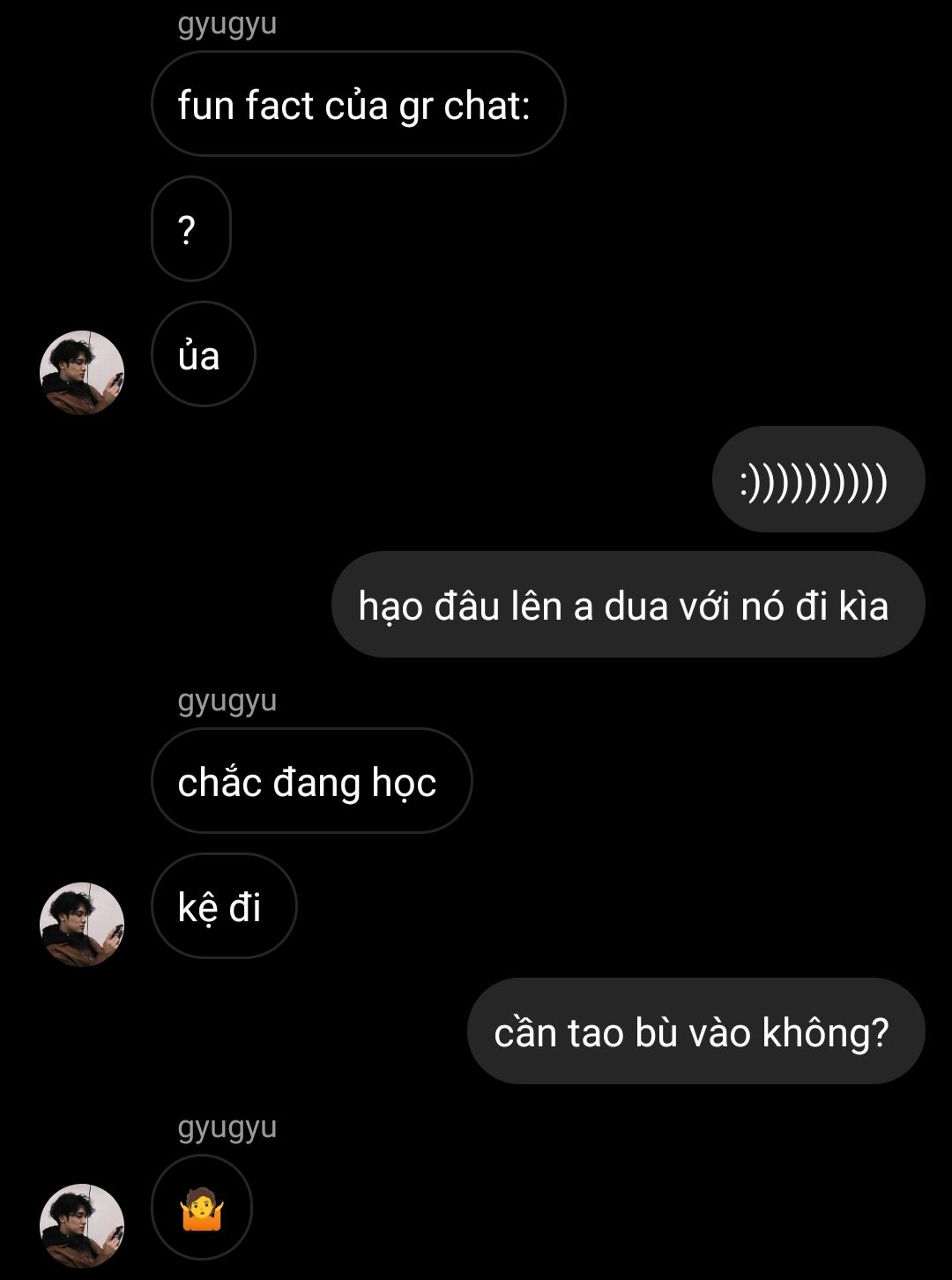
Task: Select the "fun fact của gr chat:" message
Action: click(x=358, y=104)
